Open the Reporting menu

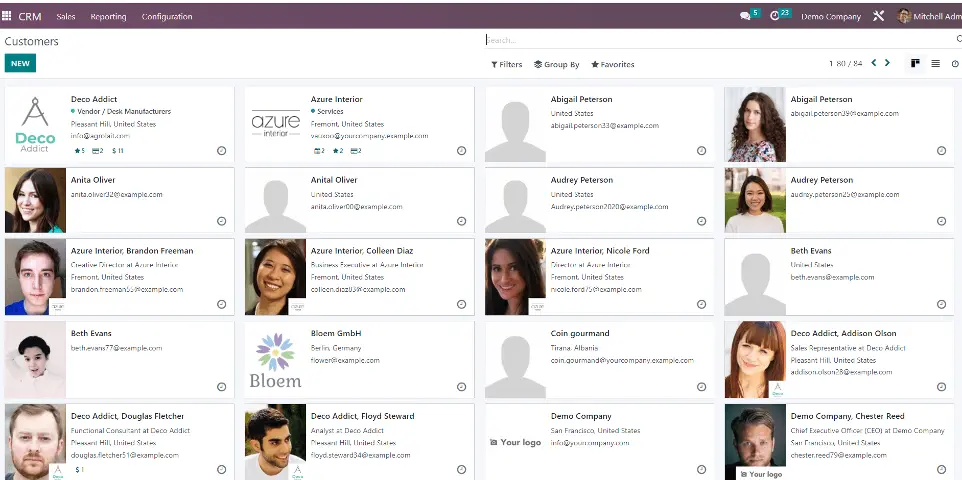tap(108, 17)
